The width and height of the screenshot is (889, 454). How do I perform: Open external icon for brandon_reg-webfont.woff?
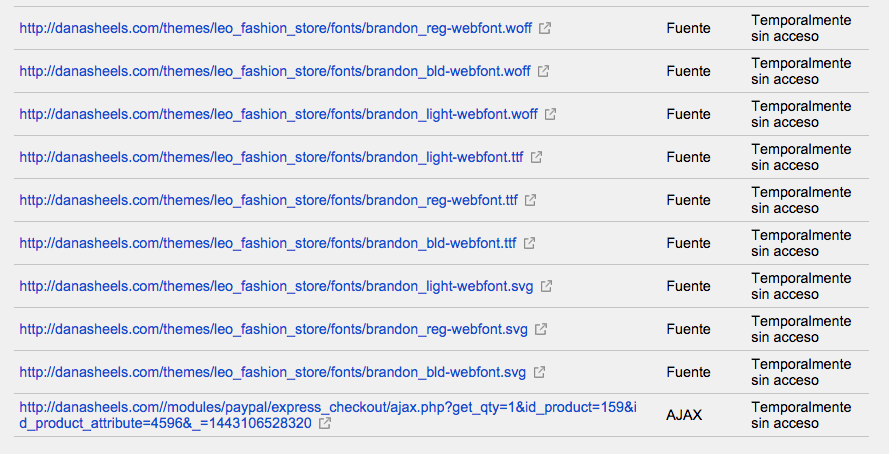(x=545, y=28)
